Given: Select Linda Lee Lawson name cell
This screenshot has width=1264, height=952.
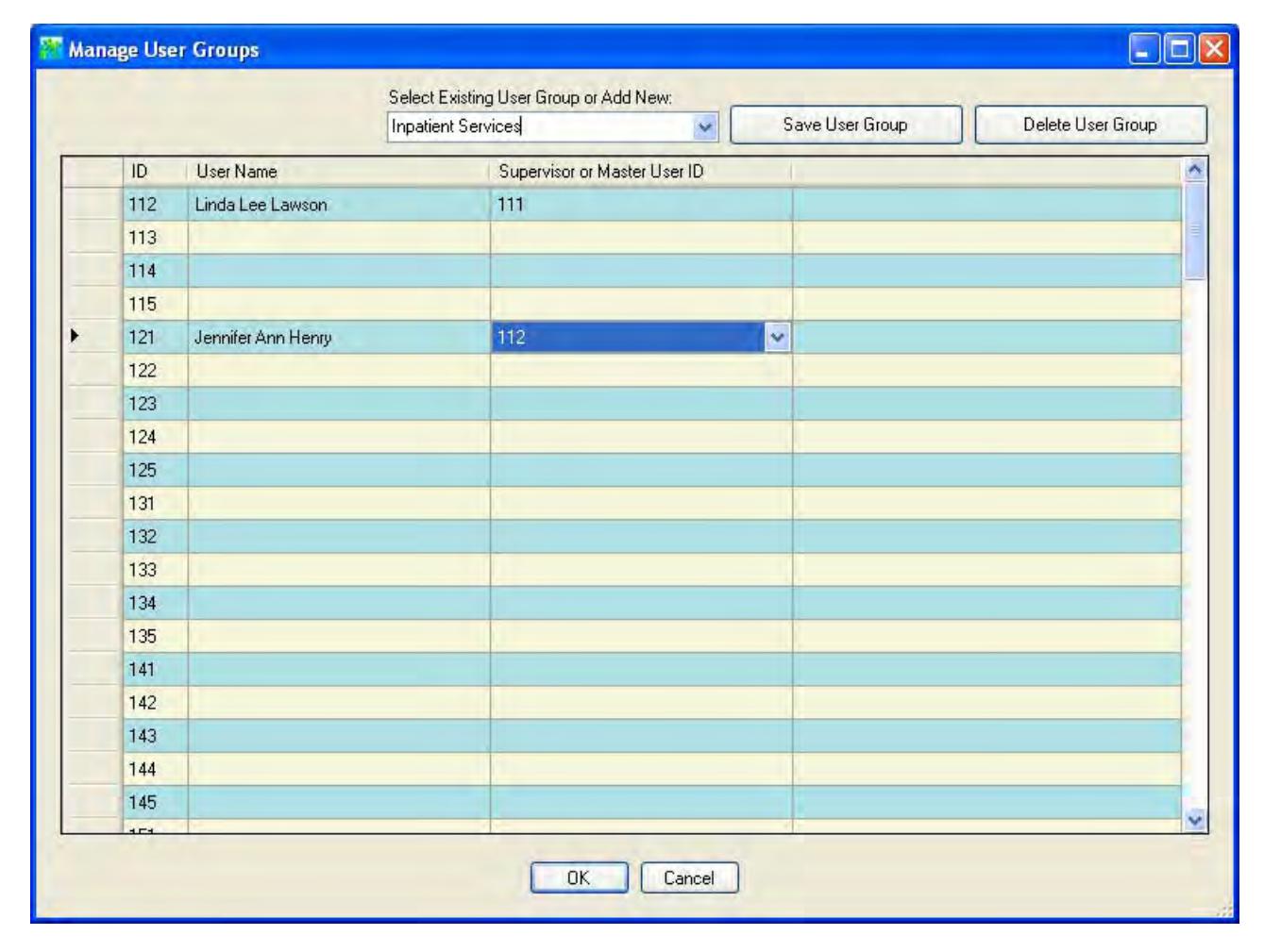Looking at the screenshot, I should 339,205.
